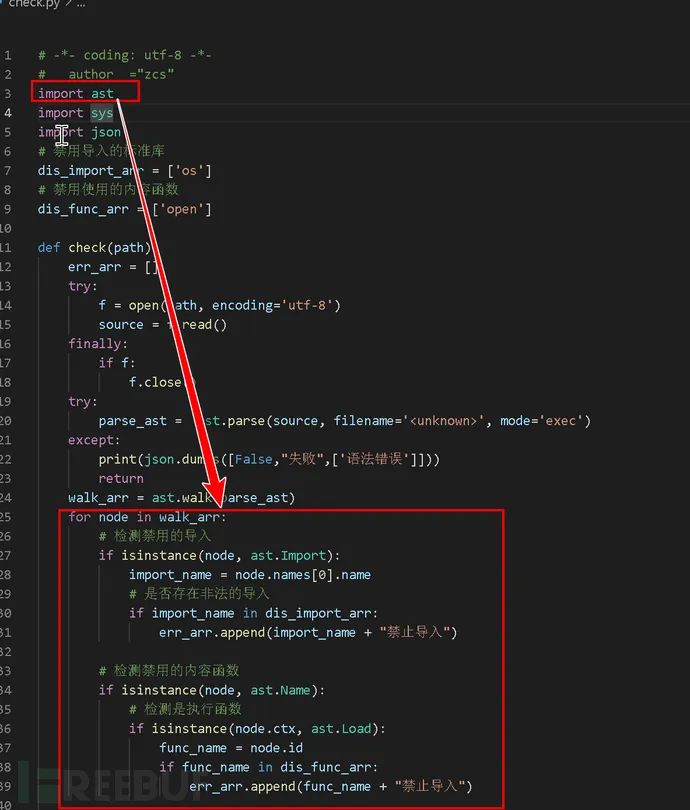
Task: Click the 'import ast' statement
Action: pos(76,93)
